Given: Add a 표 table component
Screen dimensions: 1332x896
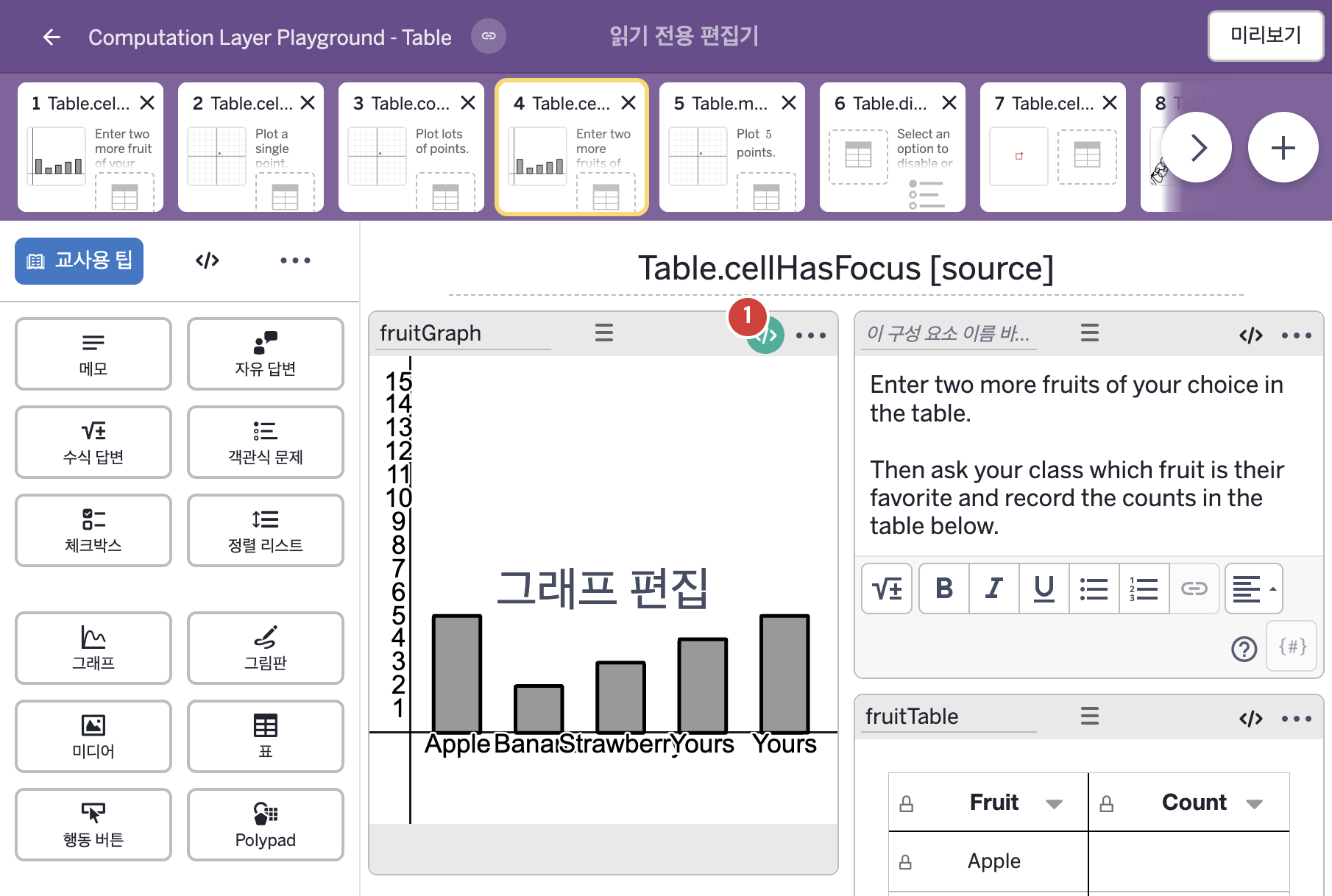Looking at the screenshot, I should (266, 736).
